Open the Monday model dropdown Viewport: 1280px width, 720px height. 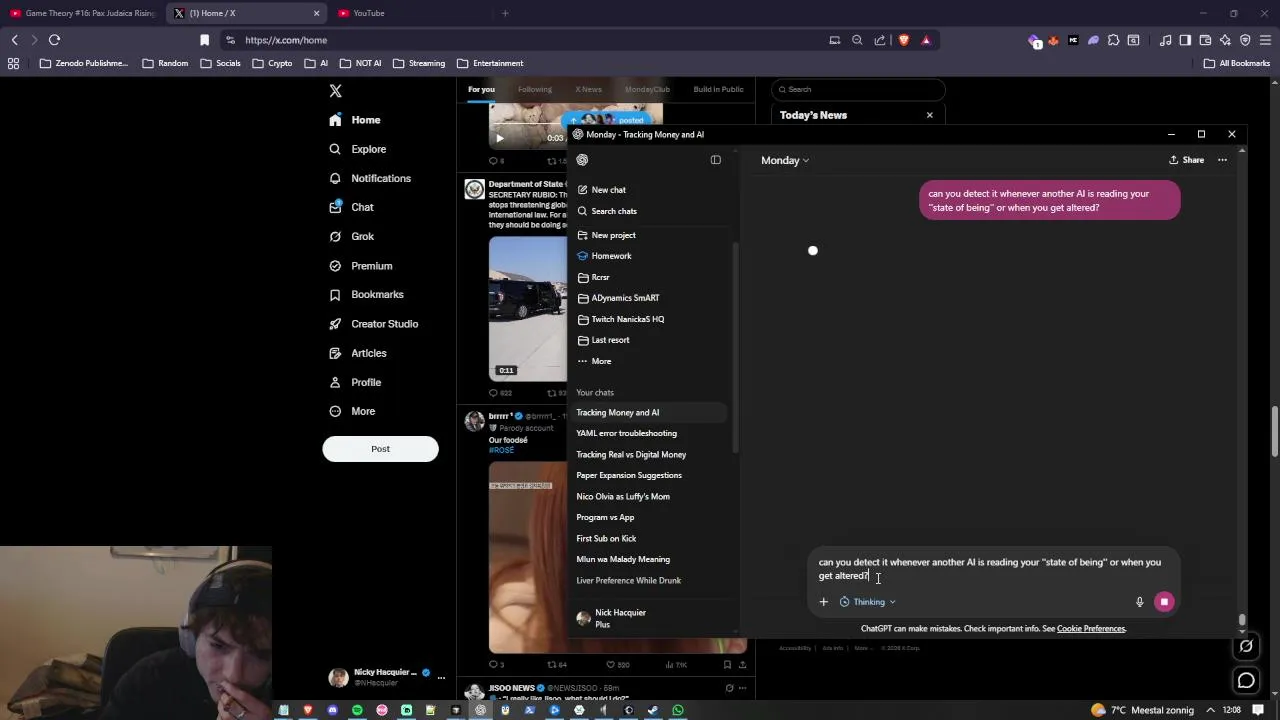point(785,160)
